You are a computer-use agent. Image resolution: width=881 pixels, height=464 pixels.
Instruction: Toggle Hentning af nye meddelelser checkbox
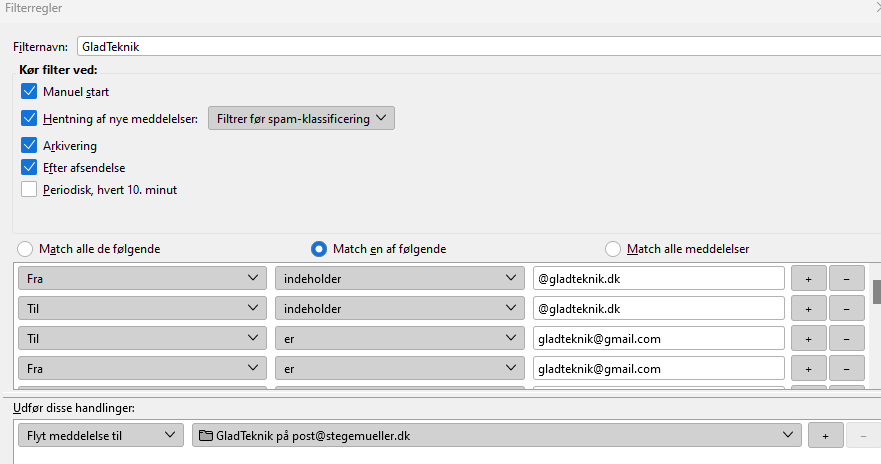[x=29, y=118]
